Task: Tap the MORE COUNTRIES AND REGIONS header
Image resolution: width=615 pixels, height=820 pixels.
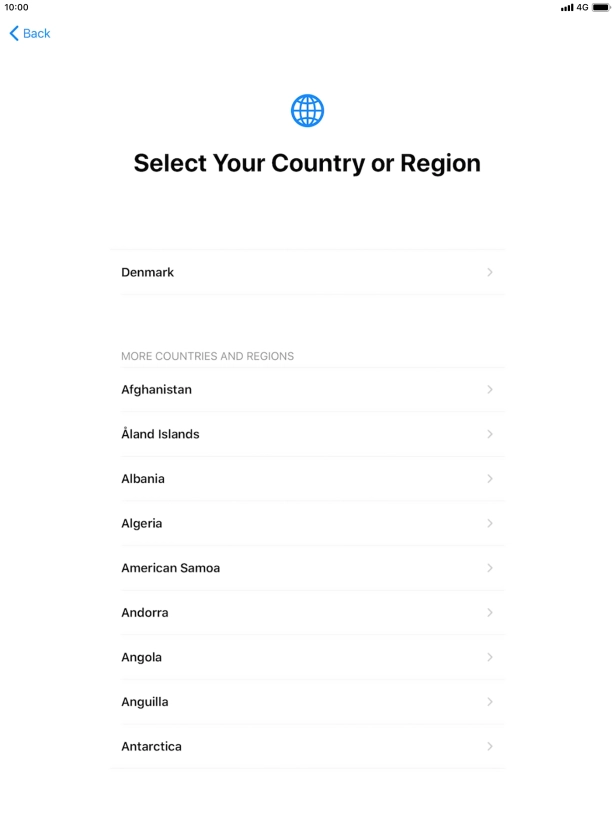Action: point(207,356)
